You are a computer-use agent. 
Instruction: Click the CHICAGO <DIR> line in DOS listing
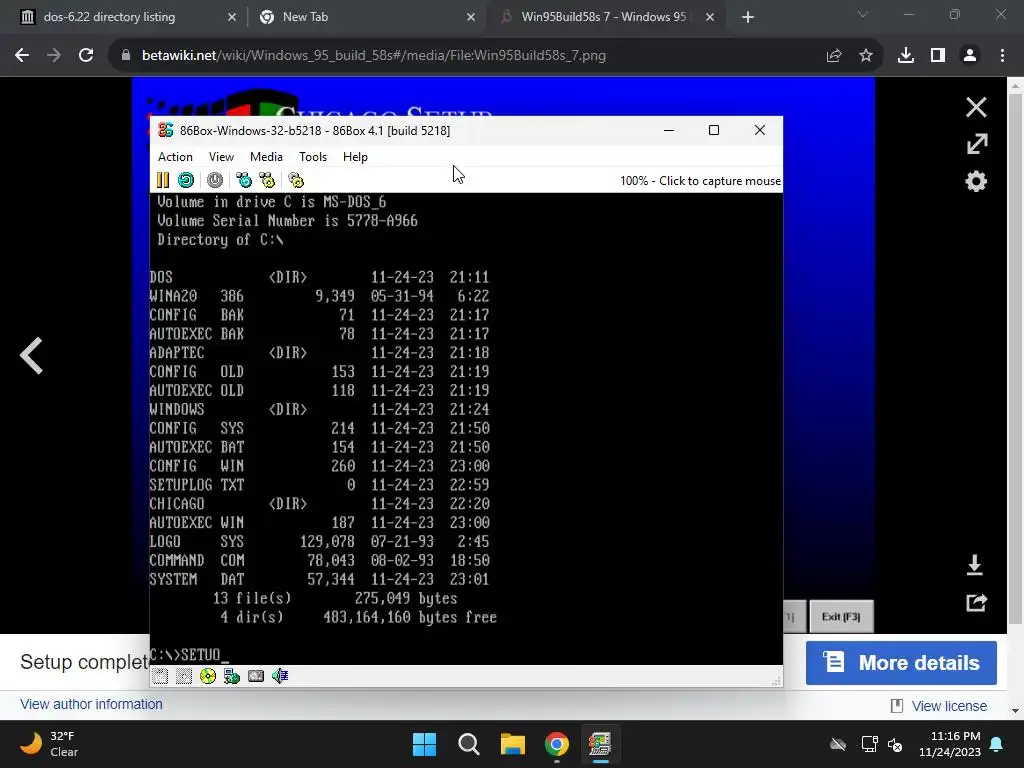coord(319,504)
